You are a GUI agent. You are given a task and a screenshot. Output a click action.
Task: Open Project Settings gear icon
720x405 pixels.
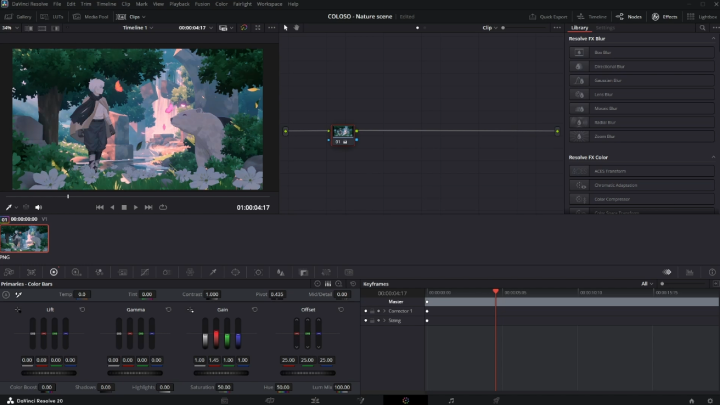coord(710,400)
